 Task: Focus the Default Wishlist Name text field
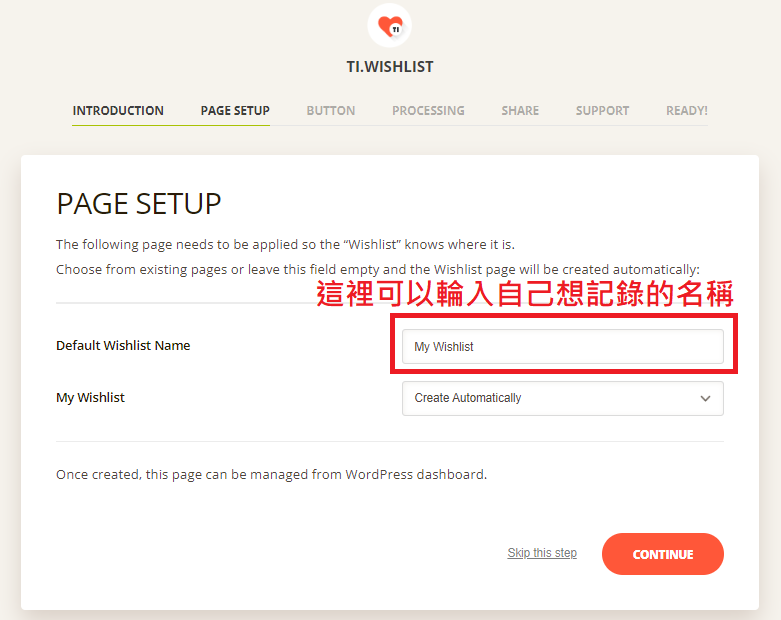coord(562,347)
